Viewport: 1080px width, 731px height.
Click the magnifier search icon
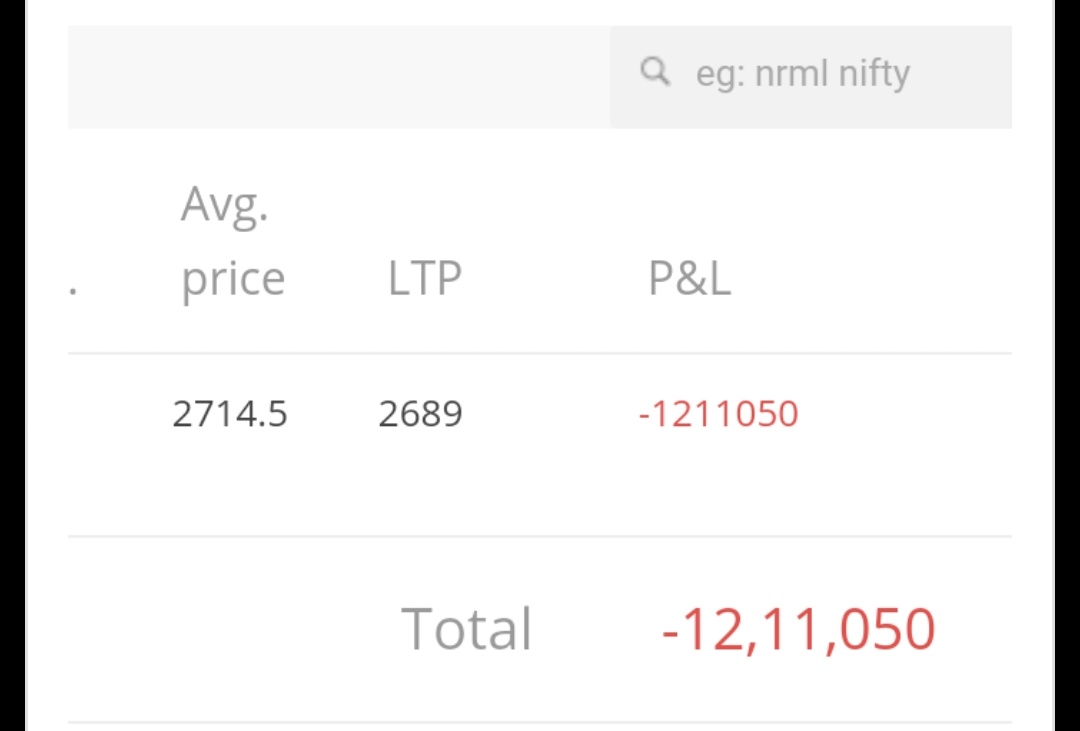coord(655,72)
